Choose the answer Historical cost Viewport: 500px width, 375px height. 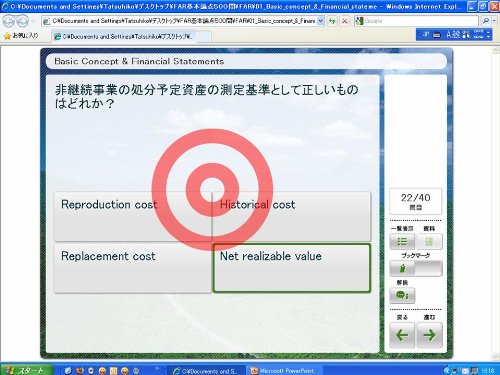(x=292, y=216)
